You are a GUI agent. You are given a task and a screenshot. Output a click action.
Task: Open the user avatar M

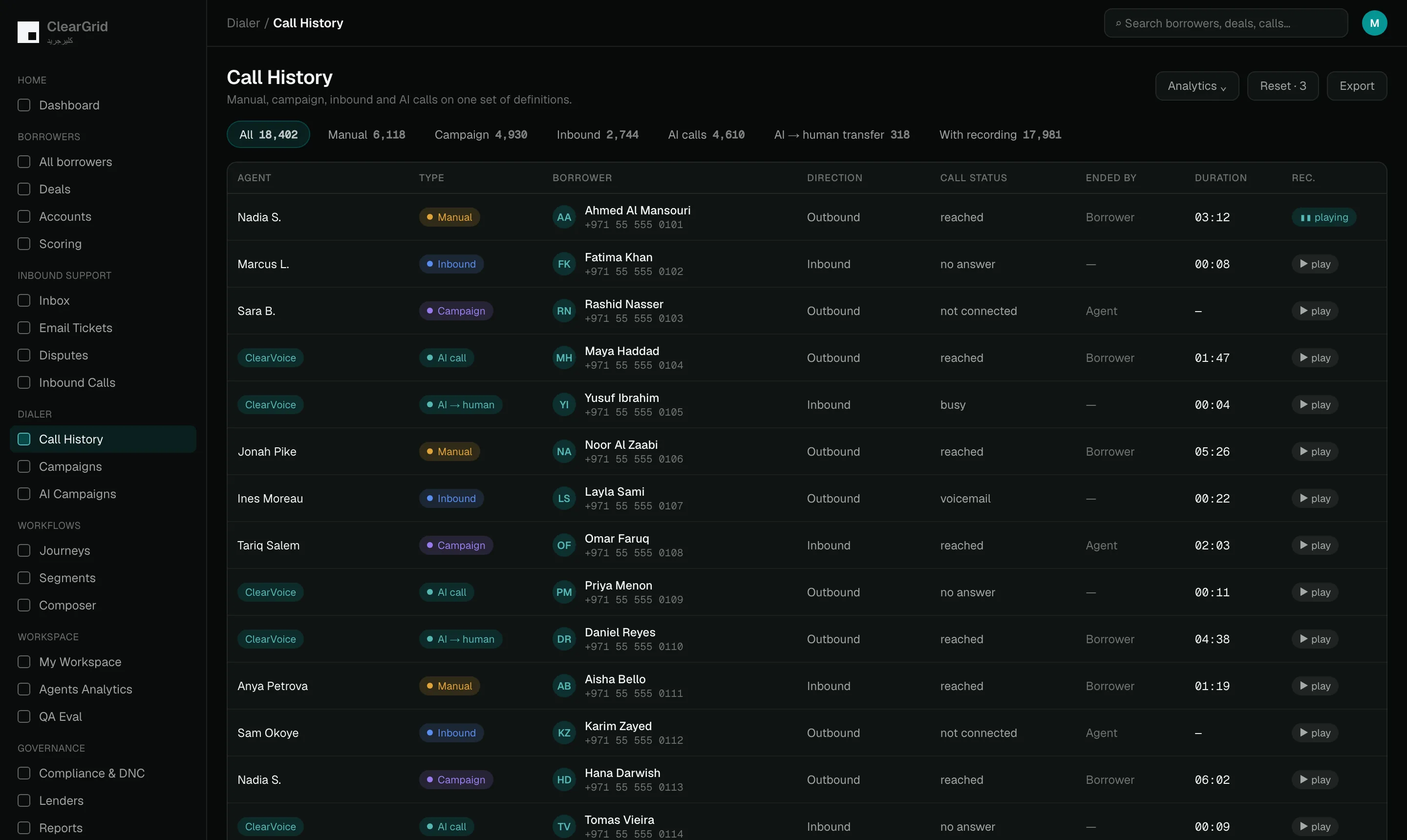coord(1374,23)
